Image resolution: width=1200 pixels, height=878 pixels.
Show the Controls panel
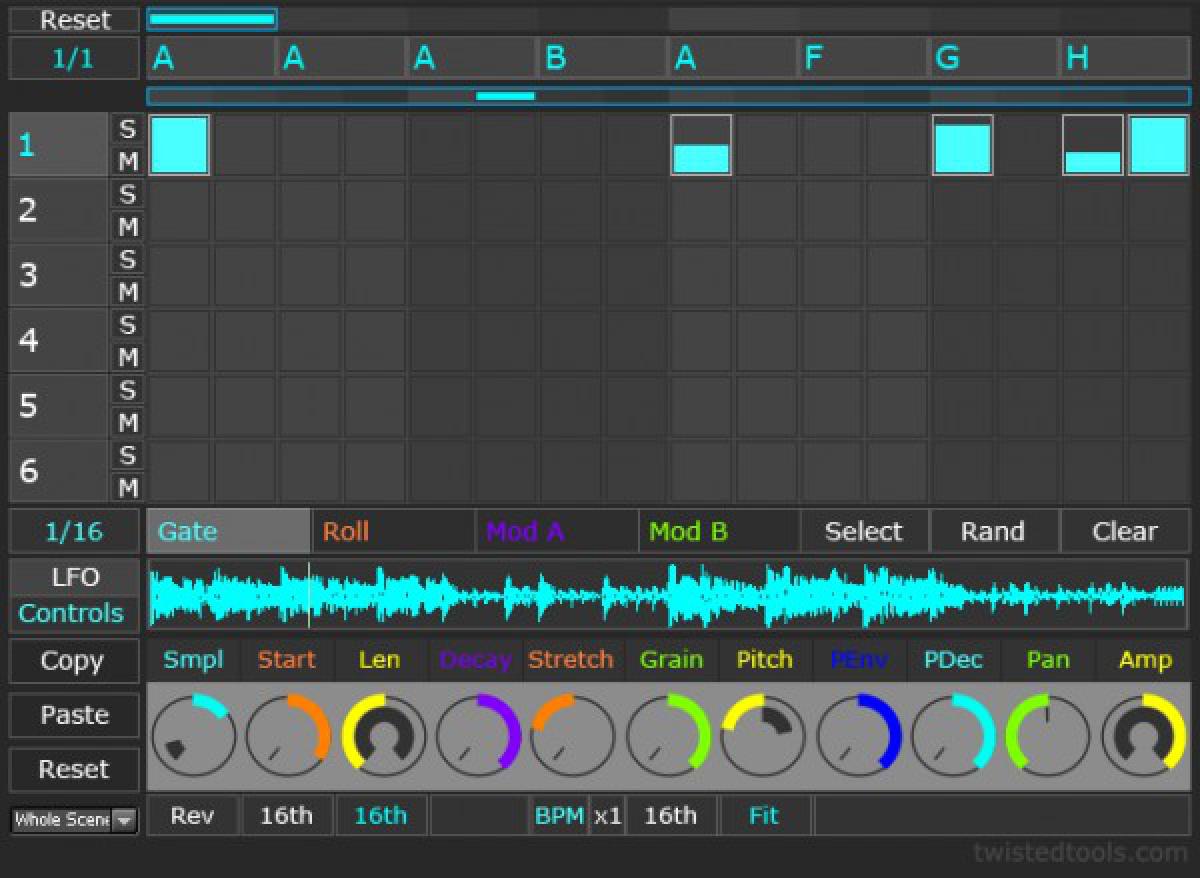tap(74, 613)
